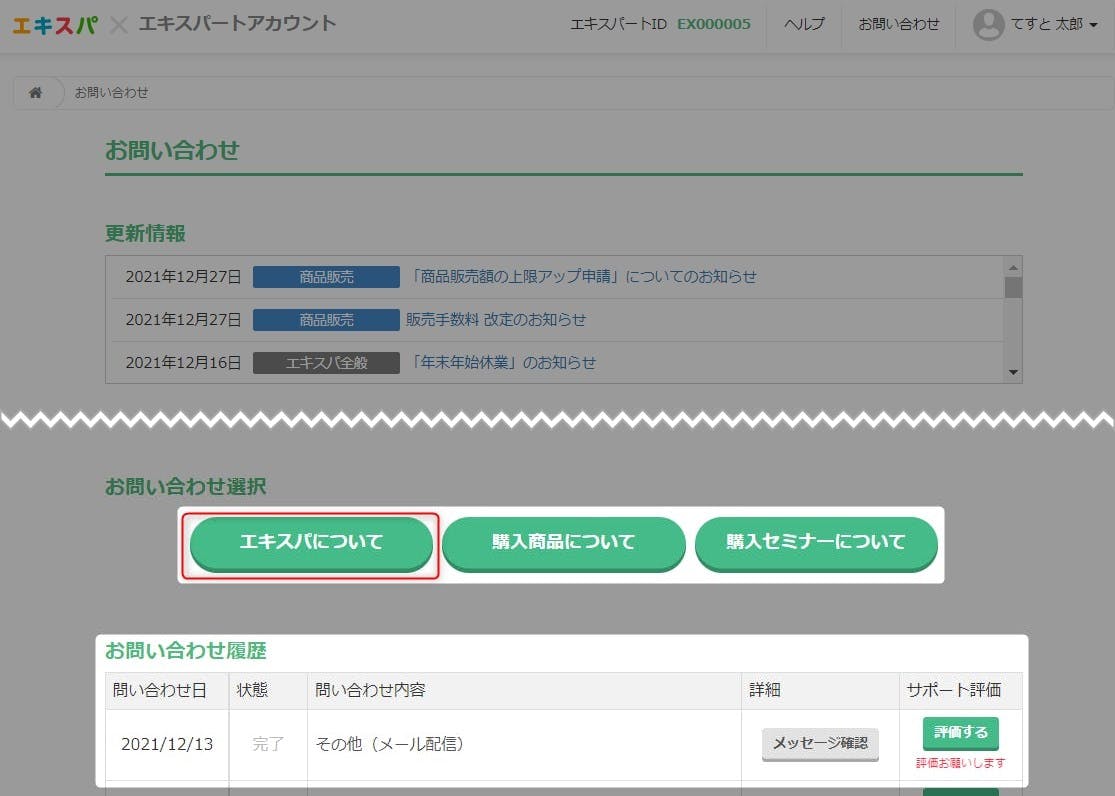Click the news list scrollbar thumb

pyautogui.click(x=1013, y=287)
